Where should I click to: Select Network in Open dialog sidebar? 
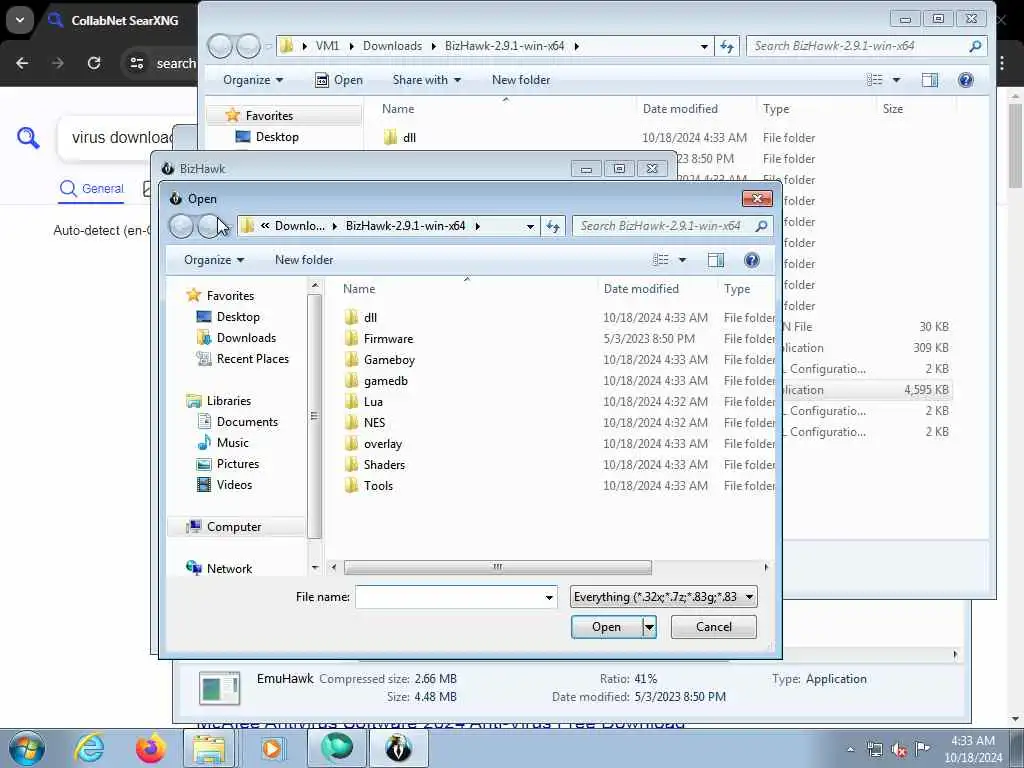coord(229,568)
